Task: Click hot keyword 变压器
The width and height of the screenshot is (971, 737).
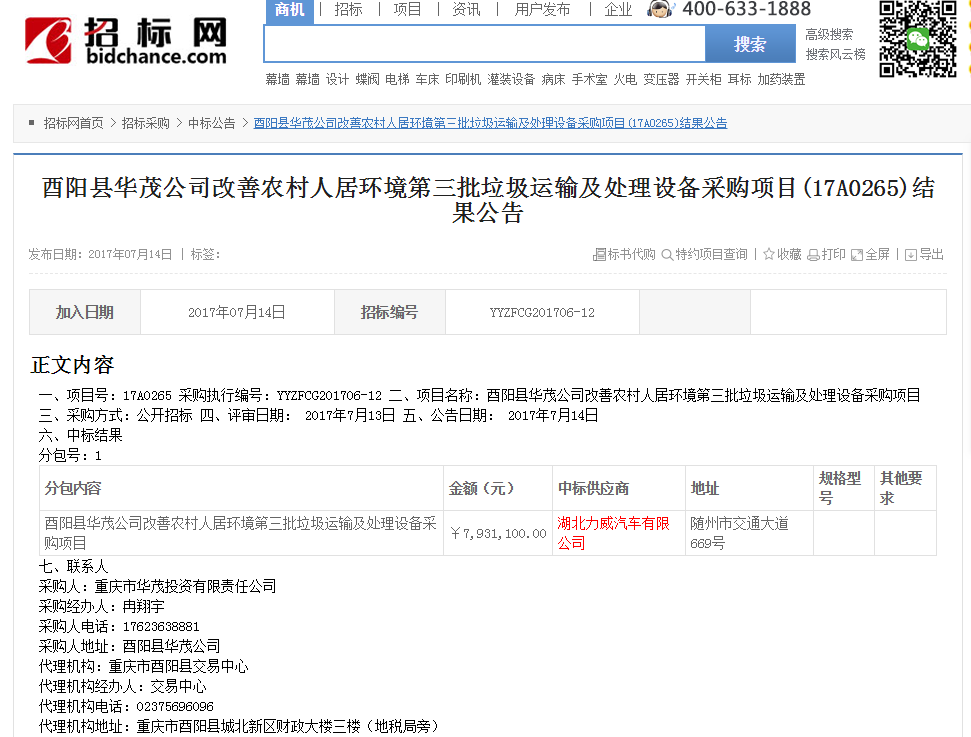Action: click(x=661, y=79)
